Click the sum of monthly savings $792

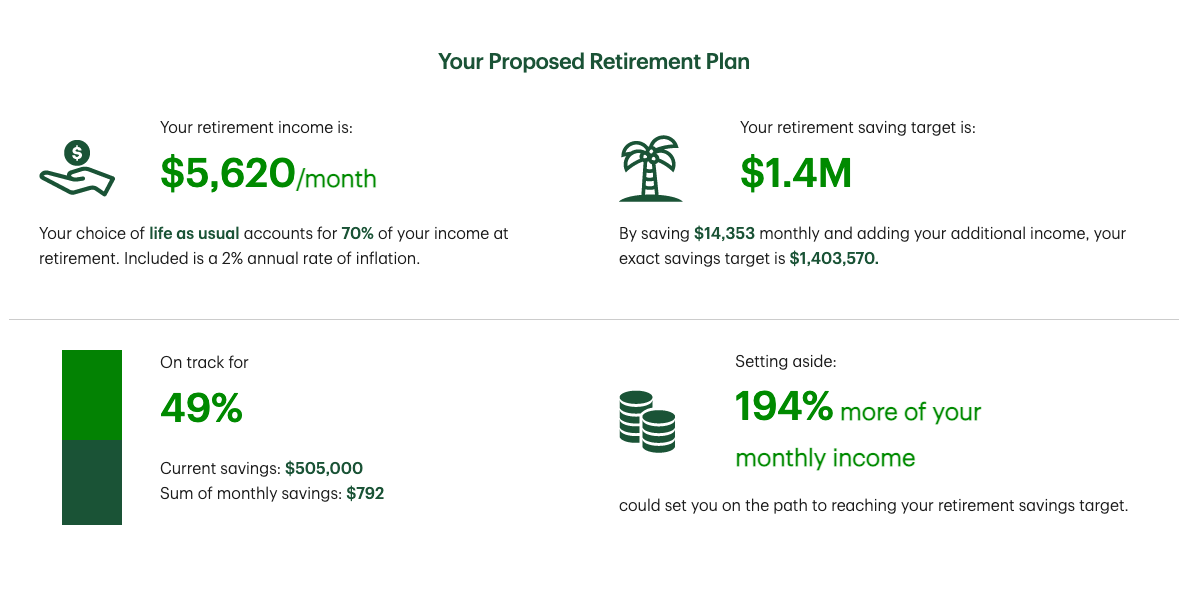365,493
